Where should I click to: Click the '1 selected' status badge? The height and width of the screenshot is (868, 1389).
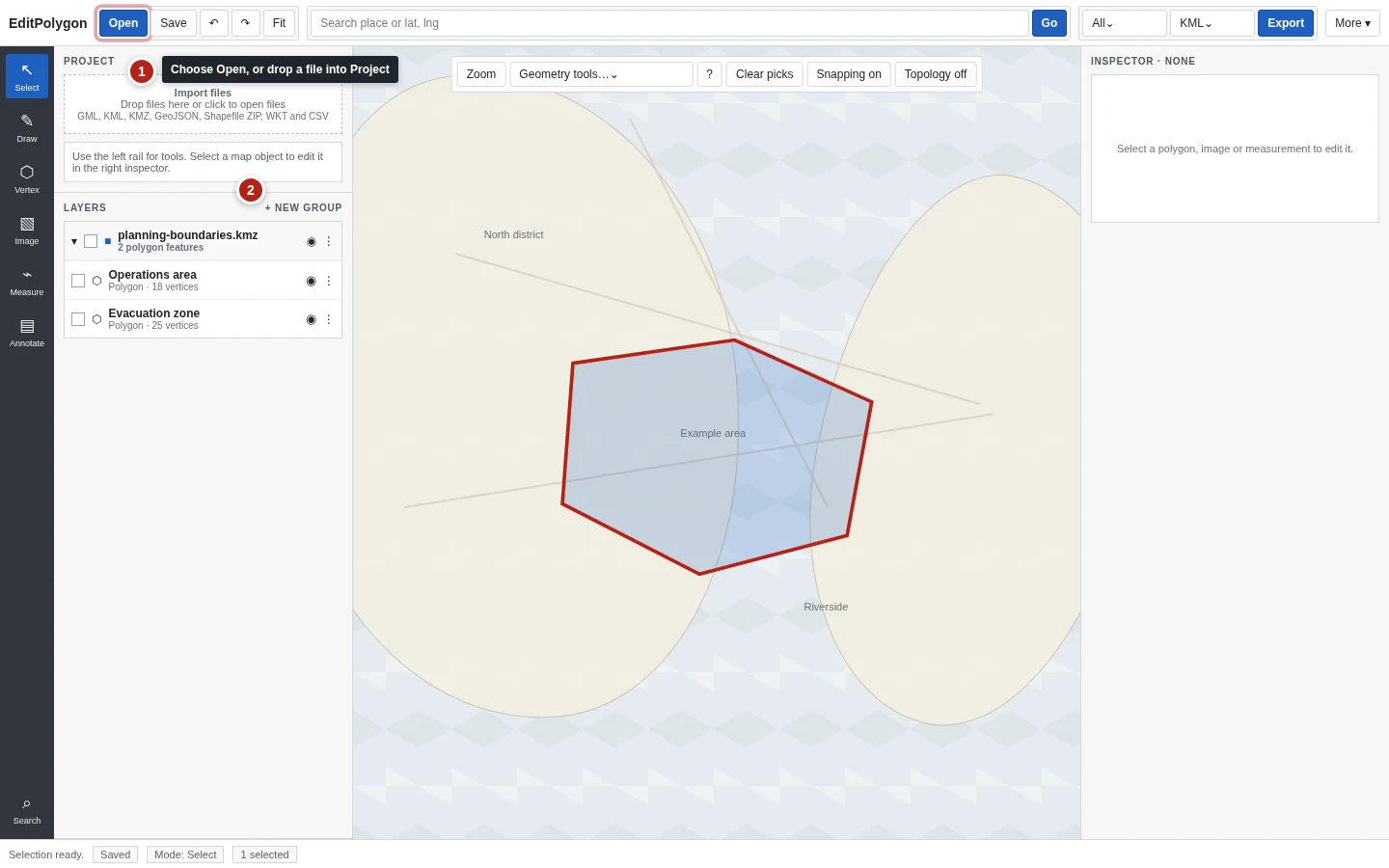tap(264, 854)
